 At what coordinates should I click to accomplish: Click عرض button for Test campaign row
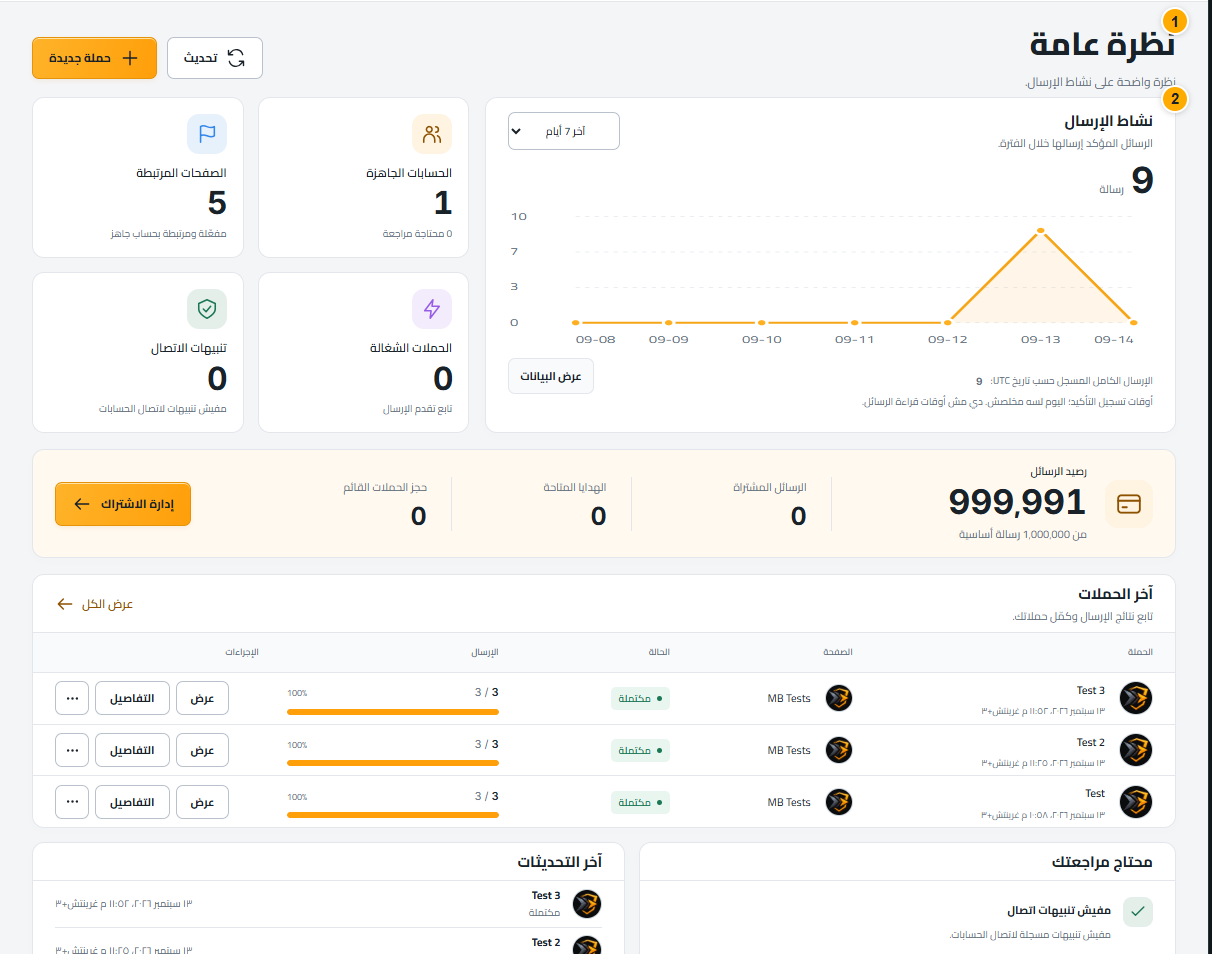pyautogui.click(x=203, y=802)
